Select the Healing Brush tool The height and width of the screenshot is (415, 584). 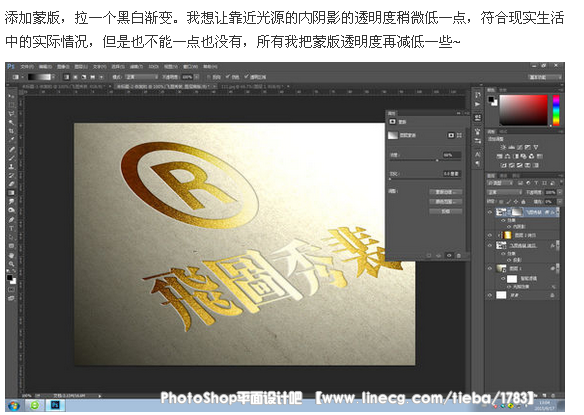pos(11,149)
